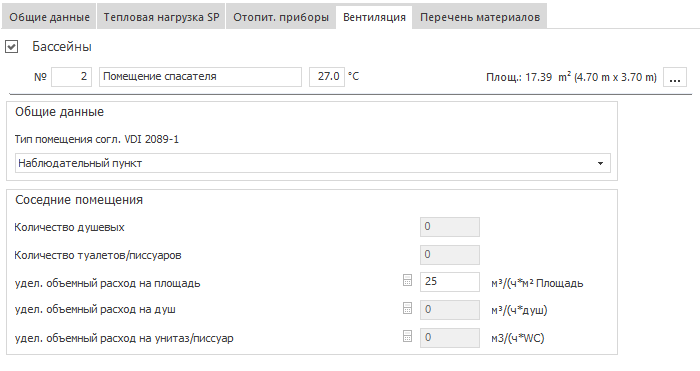Click the удел. объемный расход на площадь label
Viewport: 700px width, 371px height.
107,283
